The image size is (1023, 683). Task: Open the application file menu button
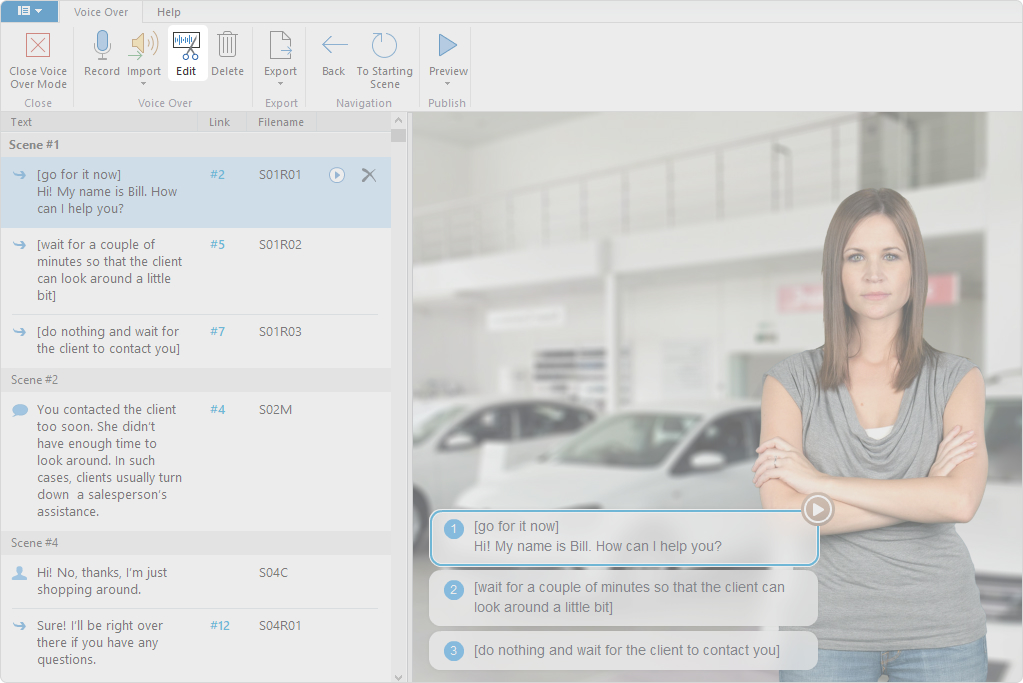pyautogui.click(x=30, y=11)
